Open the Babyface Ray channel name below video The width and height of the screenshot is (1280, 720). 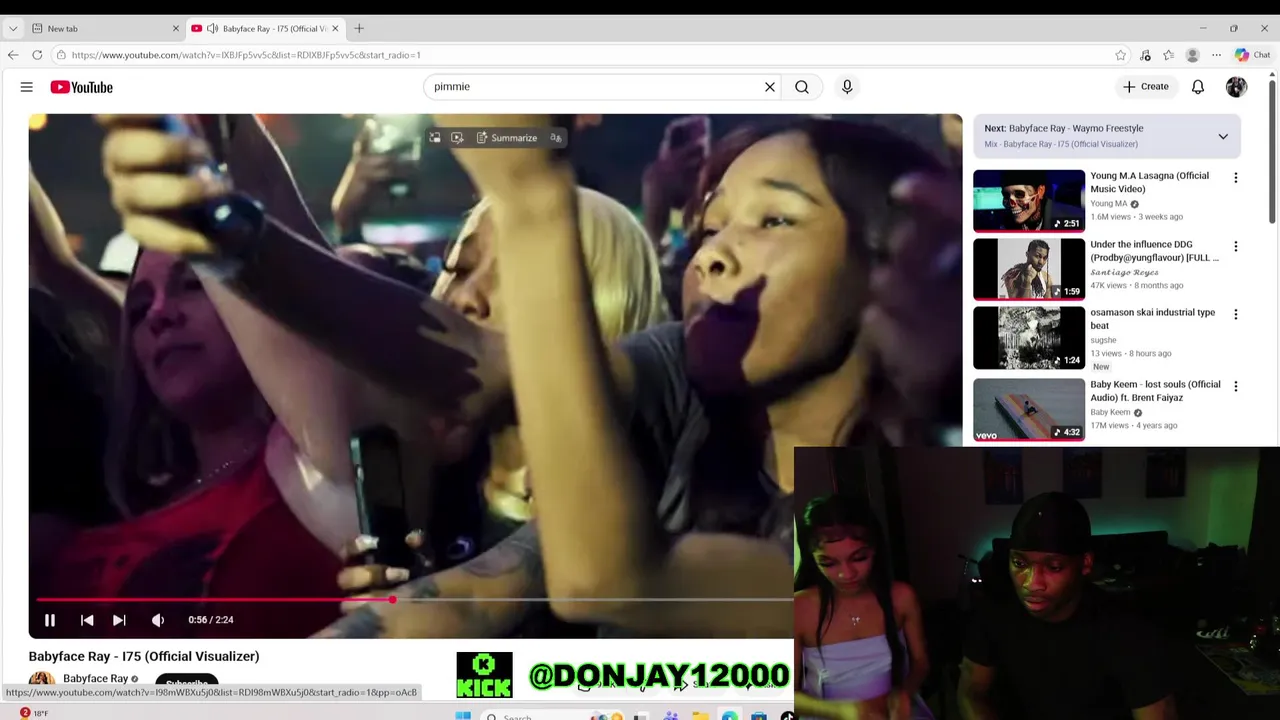(95, 679)
